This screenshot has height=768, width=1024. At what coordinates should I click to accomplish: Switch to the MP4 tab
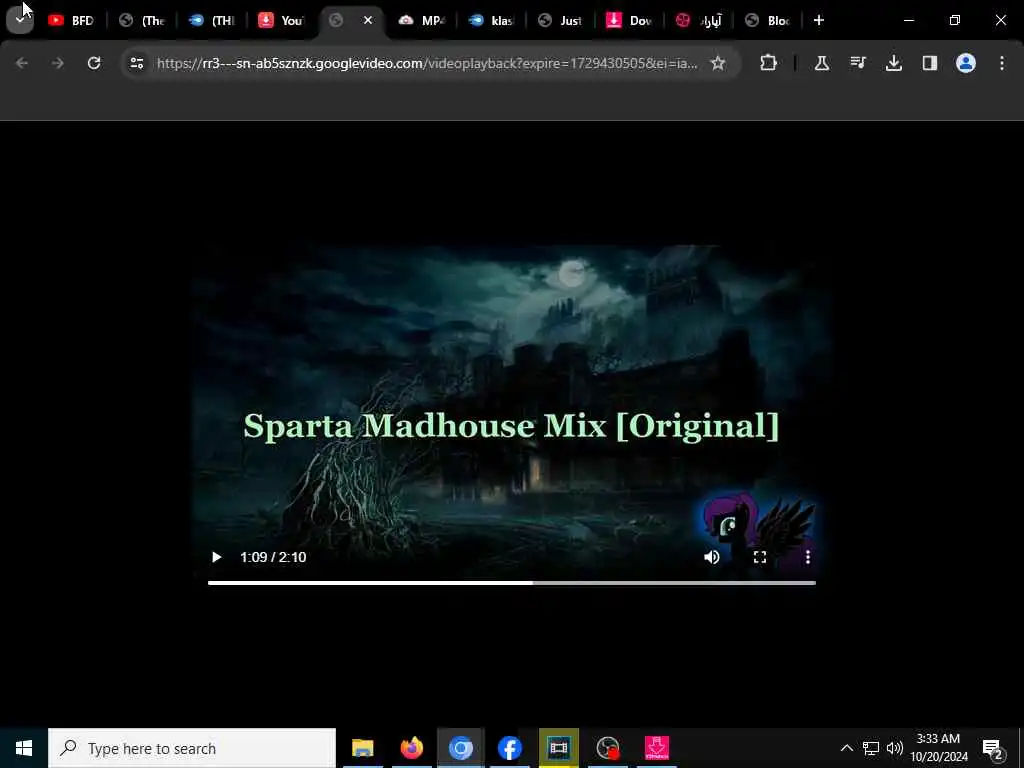[422, 20]
